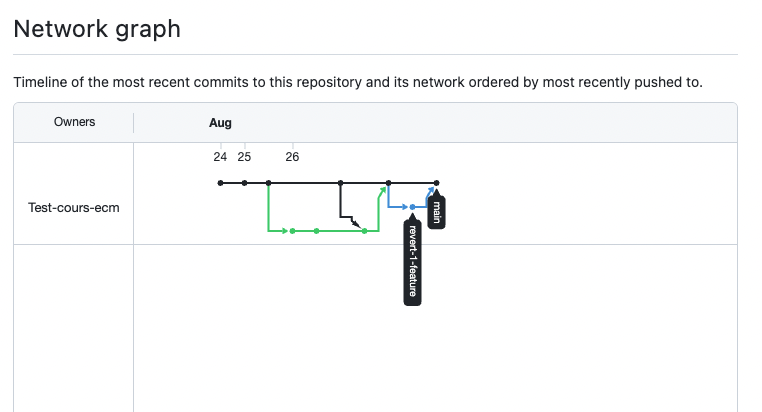Click the first black commit on Aug 24
The image size is (762, 412).
220,183
